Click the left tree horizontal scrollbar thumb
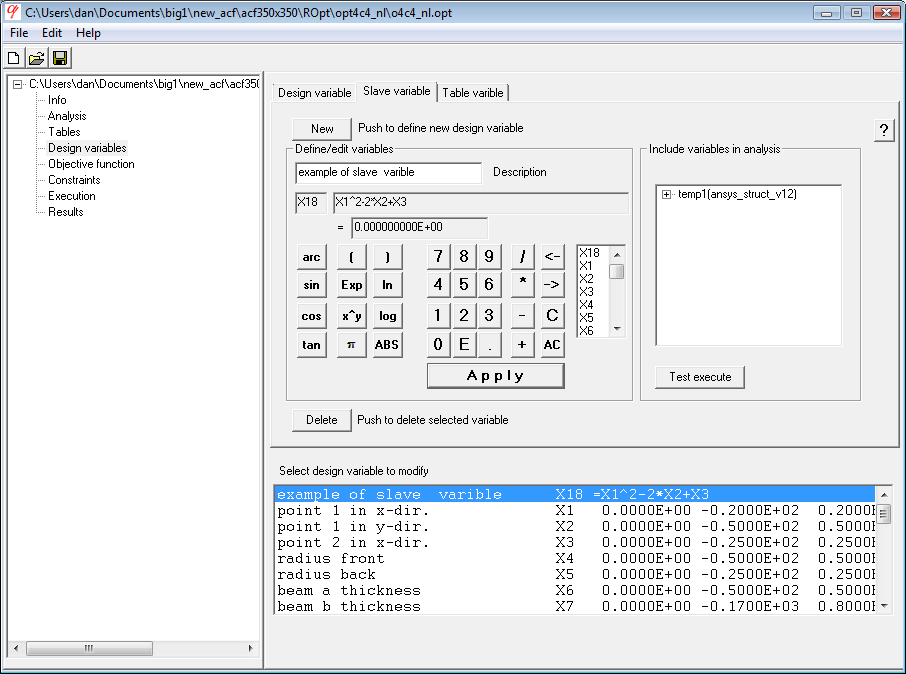 click(x=90, y=649)
